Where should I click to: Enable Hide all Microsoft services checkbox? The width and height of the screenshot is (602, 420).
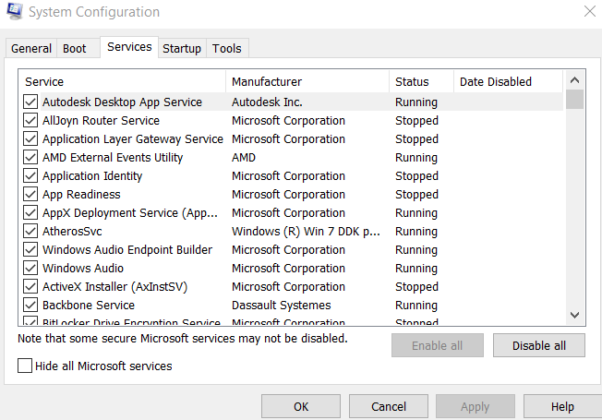(x=25, y=367)
